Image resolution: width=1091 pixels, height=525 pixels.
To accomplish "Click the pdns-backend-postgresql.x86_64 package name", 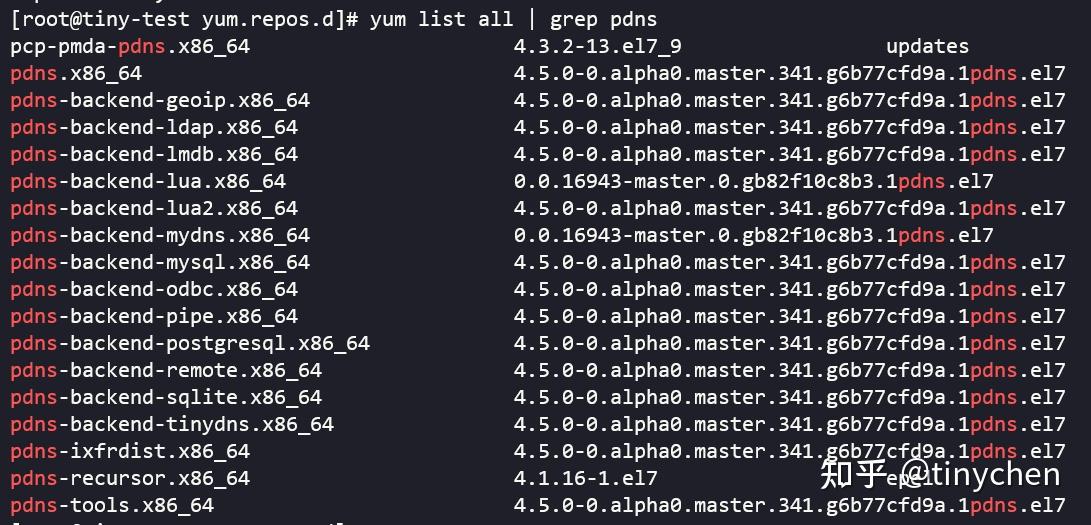I will 190,344.
